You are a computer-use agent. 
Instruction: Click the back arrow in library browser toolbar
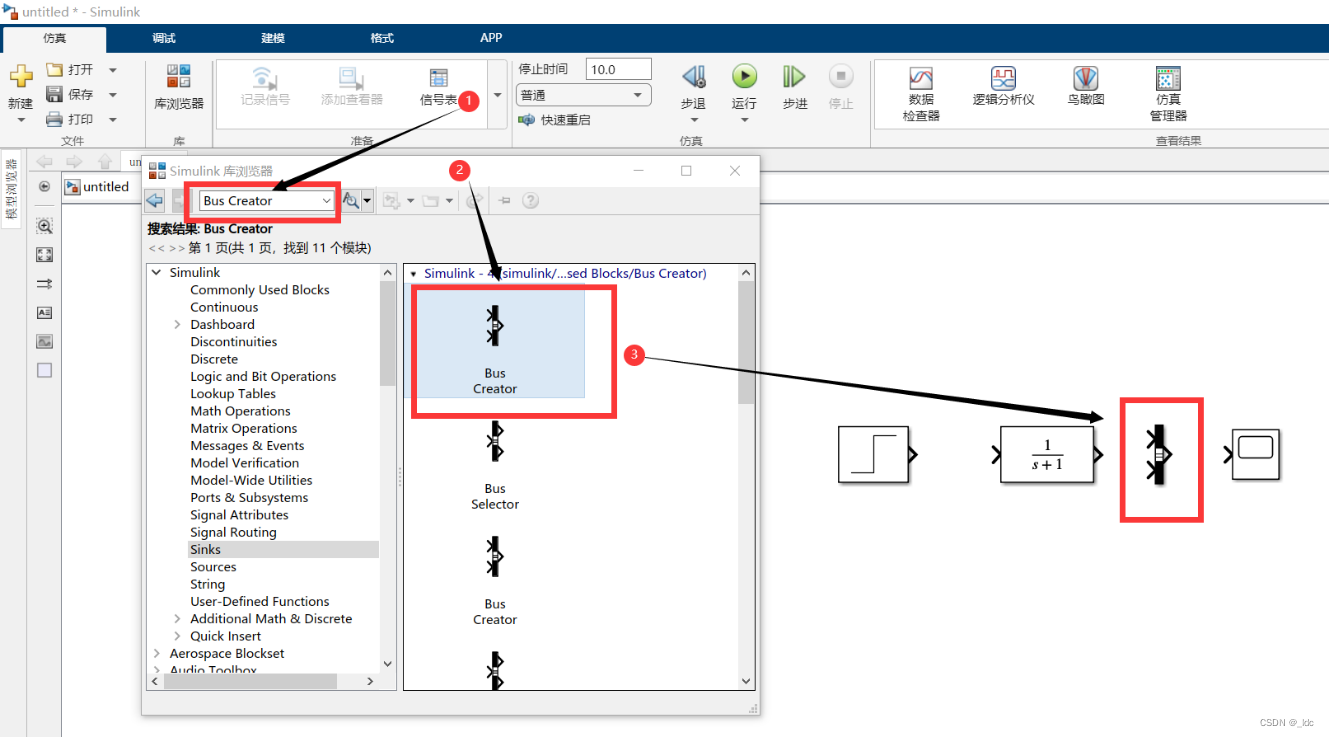click(154, 201)
